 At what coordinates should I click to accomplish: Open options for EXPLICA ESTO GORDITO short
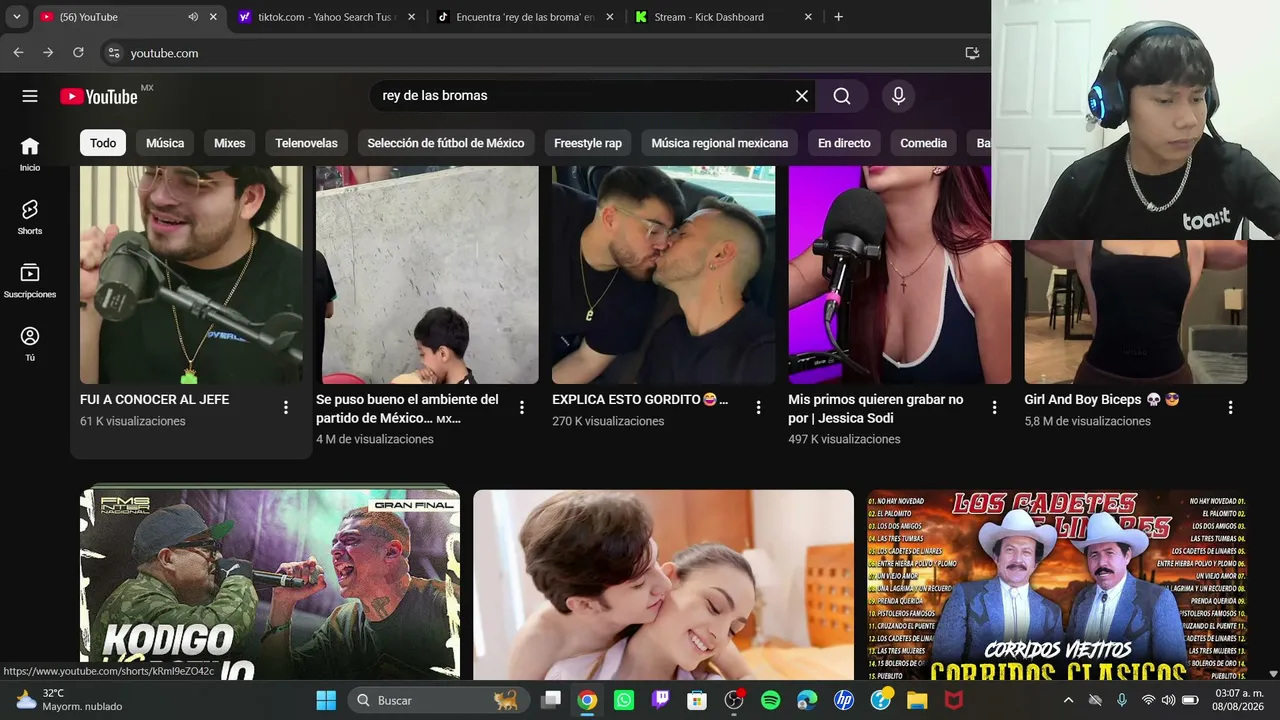758,408
